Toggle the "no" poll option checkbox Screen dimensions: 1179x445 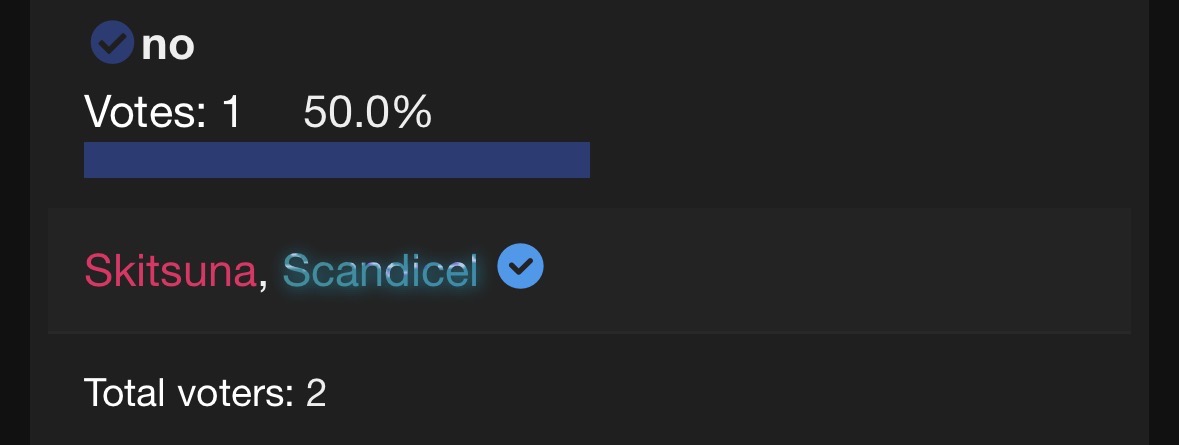(112, 44)
